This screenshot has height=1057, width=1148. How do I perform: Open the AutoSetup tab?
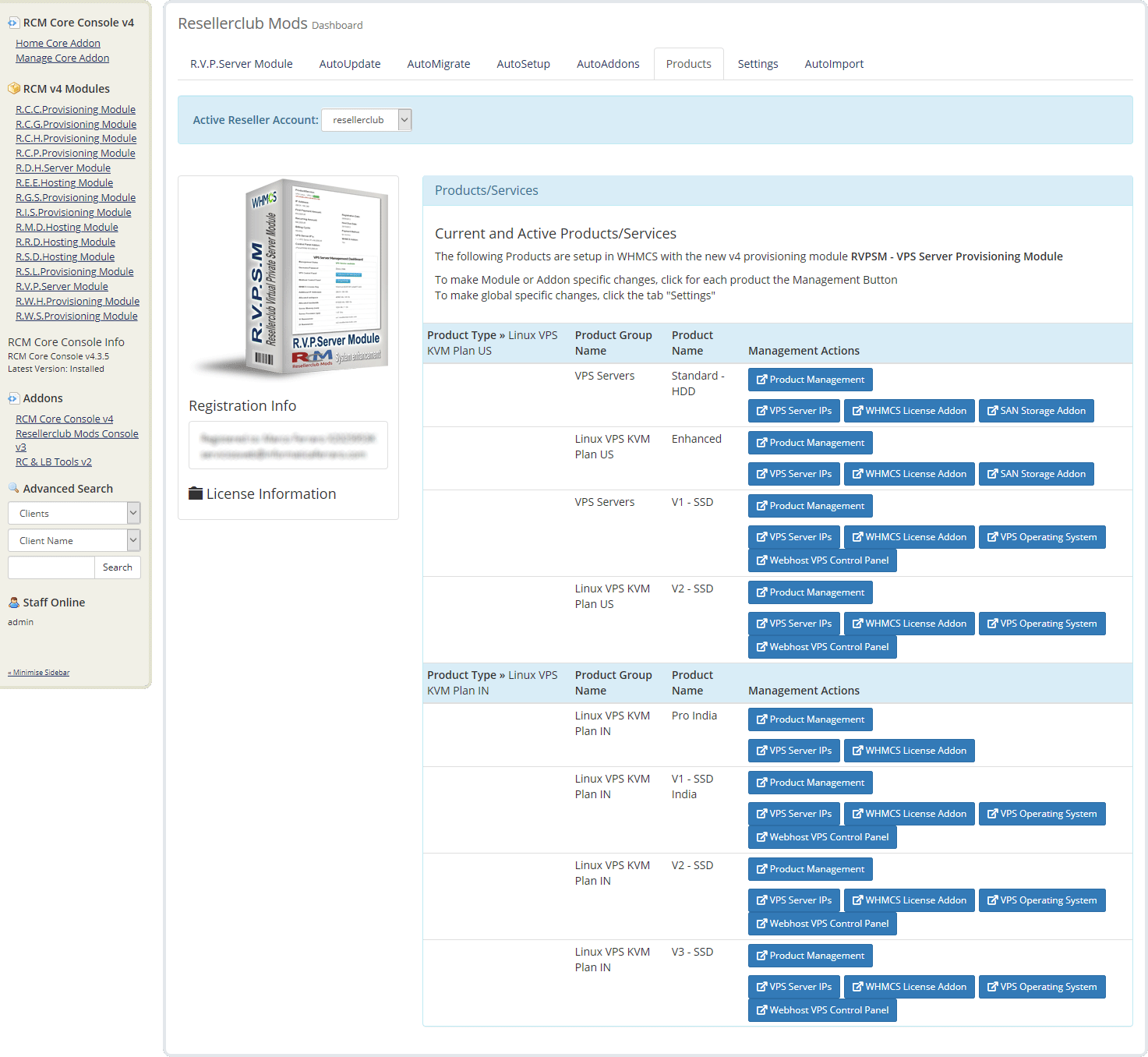(x=524, y=64)
